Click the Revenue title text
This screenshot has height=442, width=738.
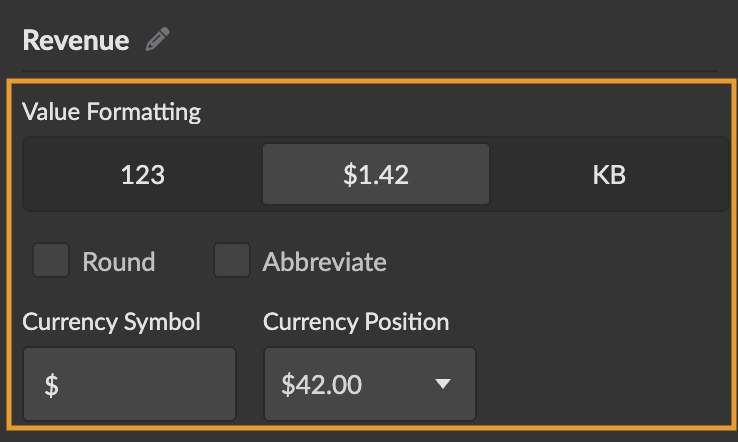(76, 40)
